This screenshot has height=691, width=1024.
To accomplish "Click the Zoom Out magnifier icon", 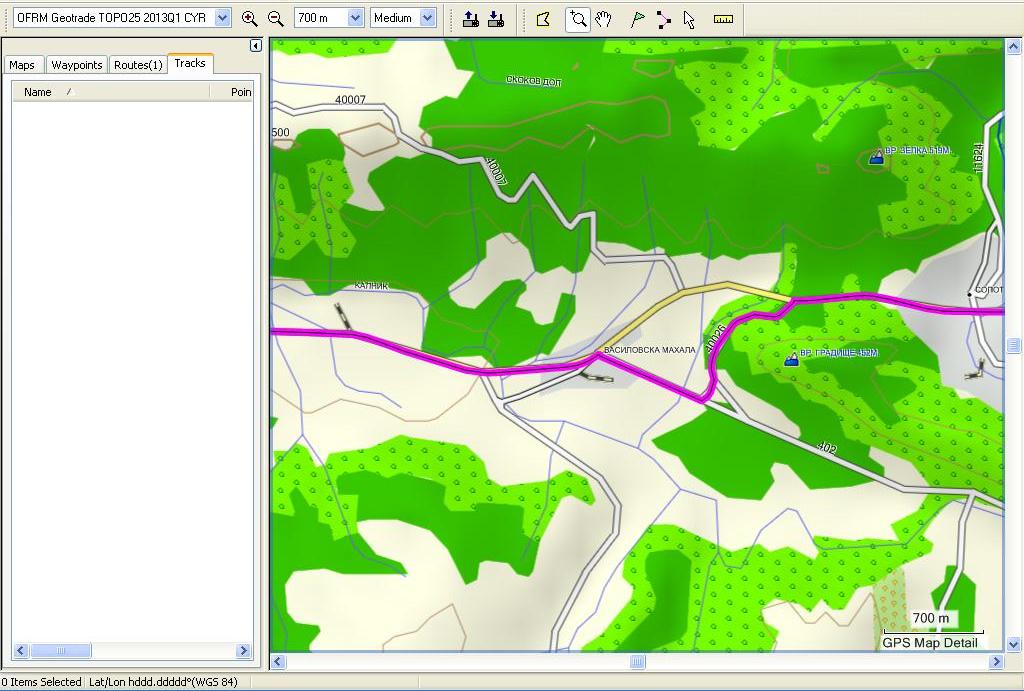I will point(276,19).
